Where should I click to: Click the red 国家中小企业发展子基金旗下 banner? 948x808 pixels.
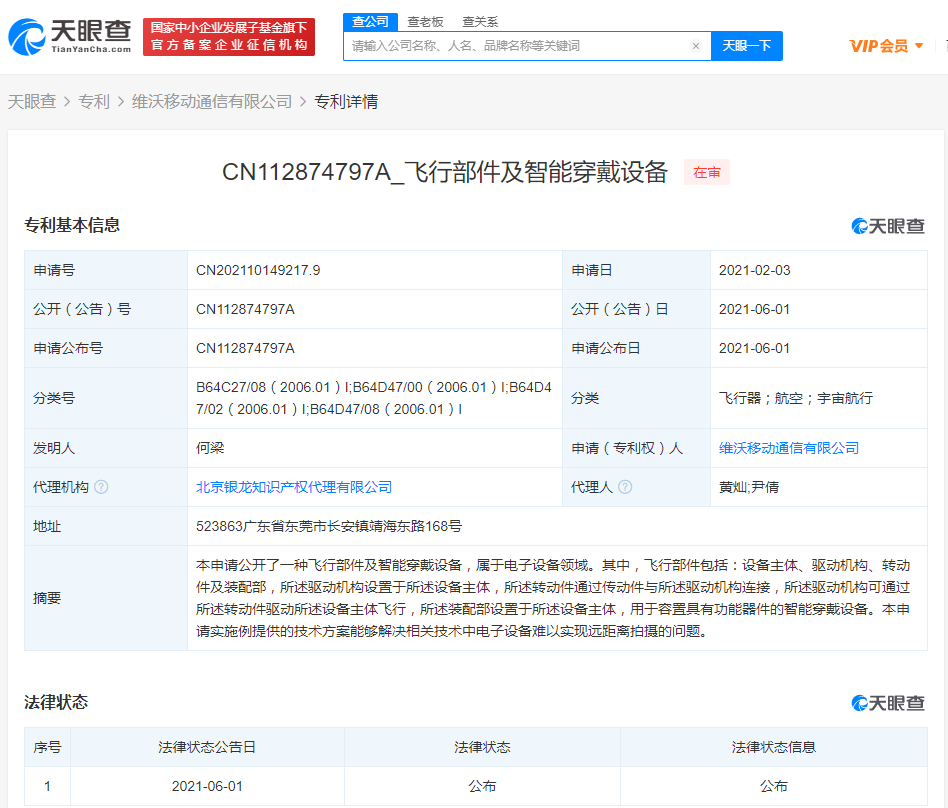click(229, 37)
